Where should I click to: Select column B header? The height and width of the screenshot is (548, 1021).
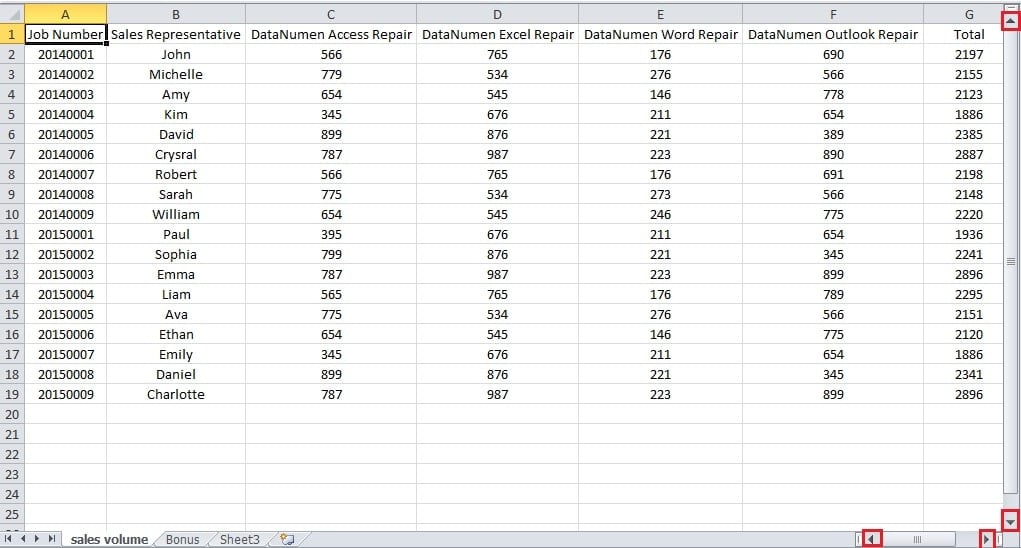[176, 14]
